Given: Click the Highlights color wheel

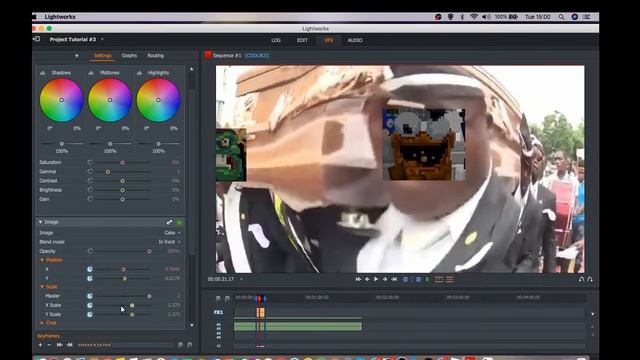Looking at the screenshot, I should (158, 100).
